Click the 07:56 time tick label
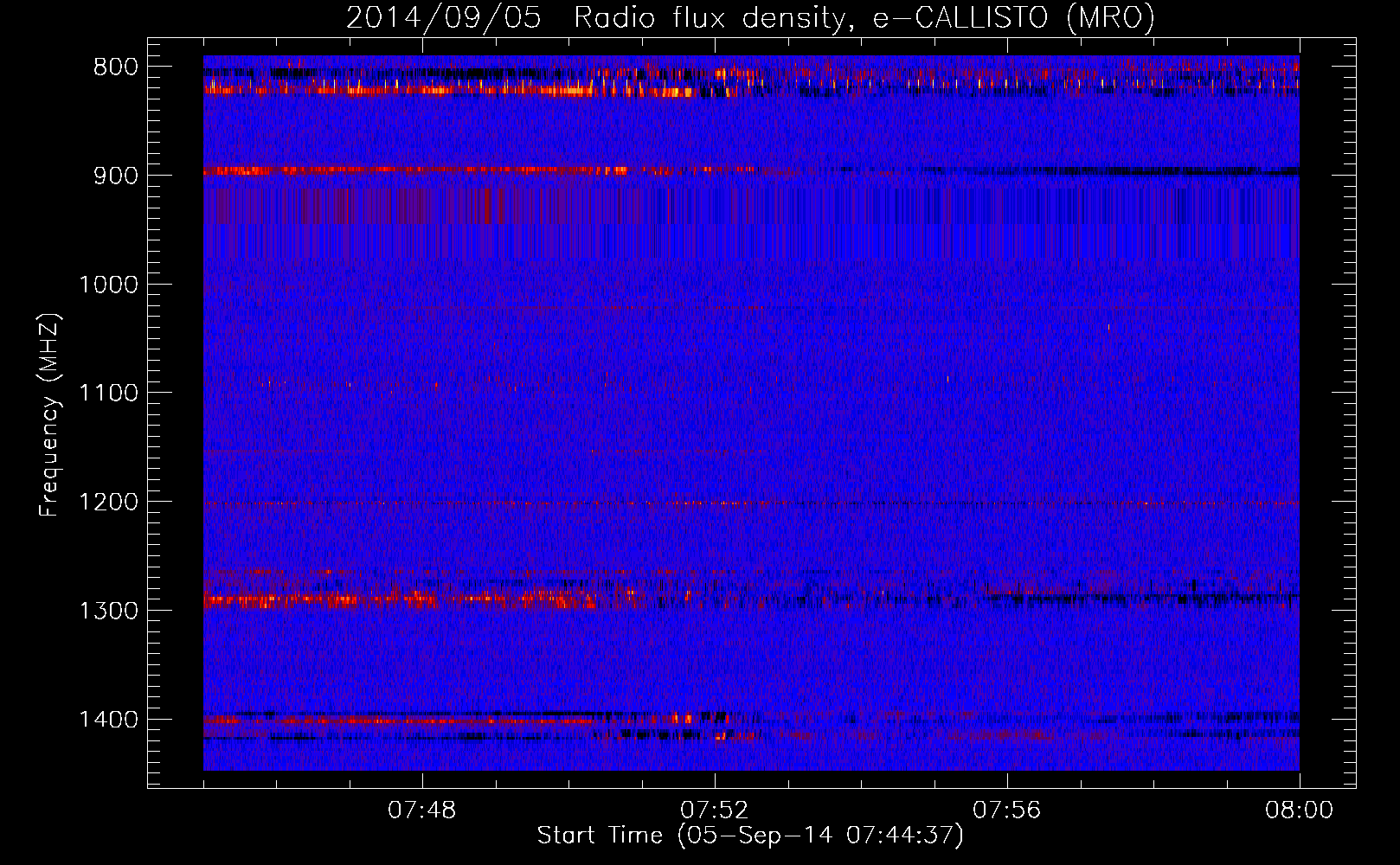The height and width of the screenshot is (865, 1400). click(x=1007, y=811)
